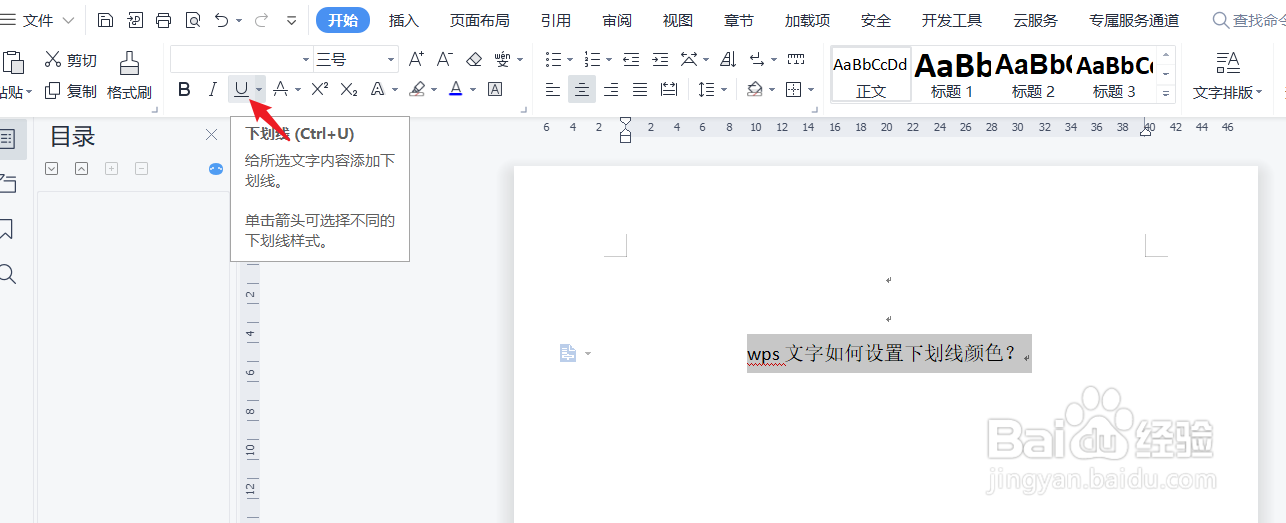Select Center paragraph alignment
Screen dimensions: 1286x523
[x=582, y=89]
